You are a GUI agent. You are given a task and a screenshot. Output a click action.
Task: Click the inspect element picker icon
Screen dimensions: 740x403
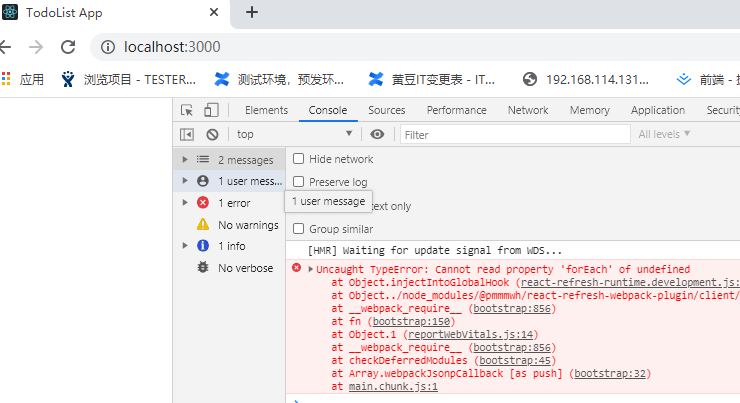point(187,110)
